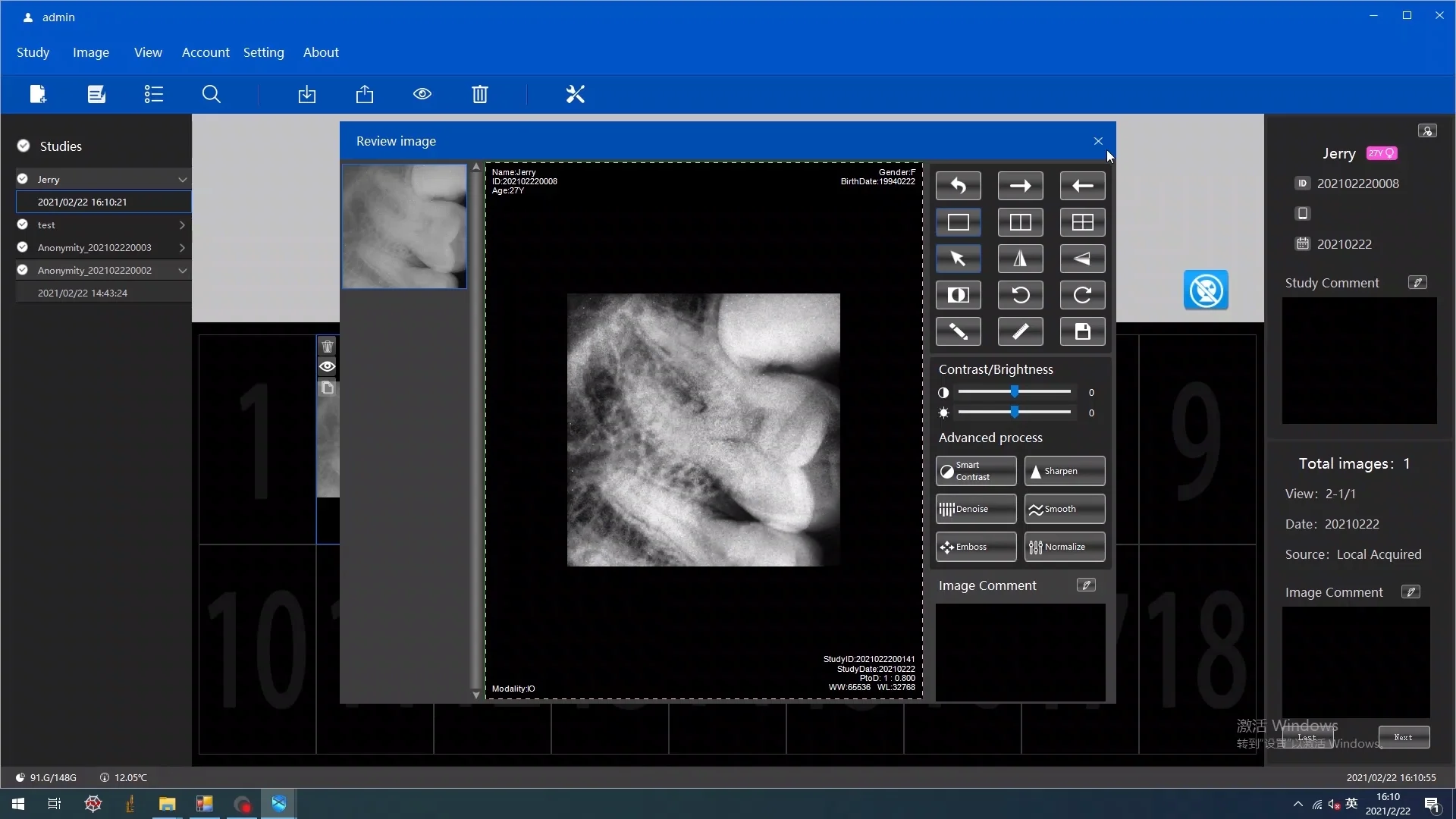The image size is (1456, 819).
Task: Apply the Sharpen advanced process
Action: tap(1064, 471)
